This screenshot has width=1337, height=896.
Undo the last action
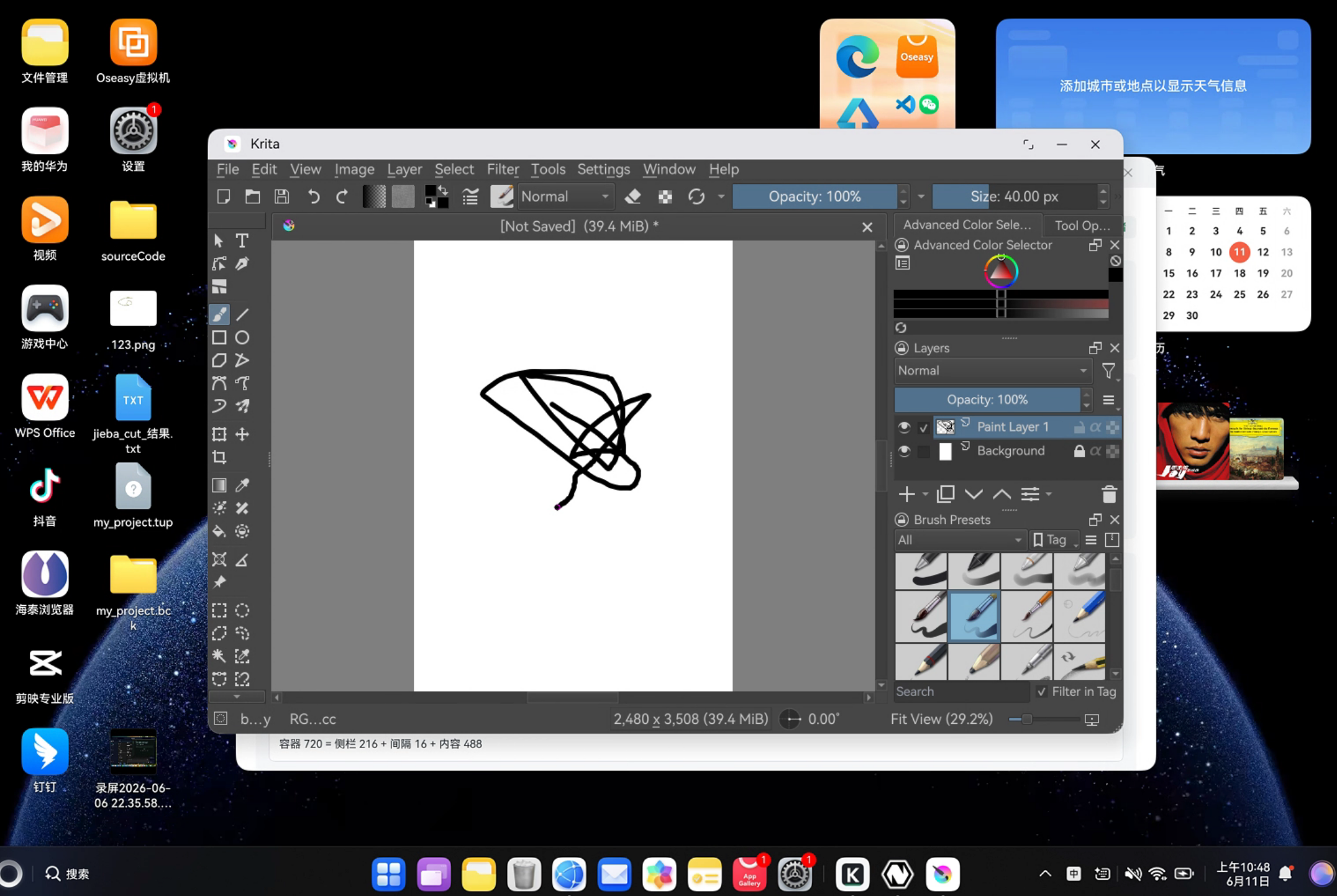pyautogui.click(x=313, y=197)
